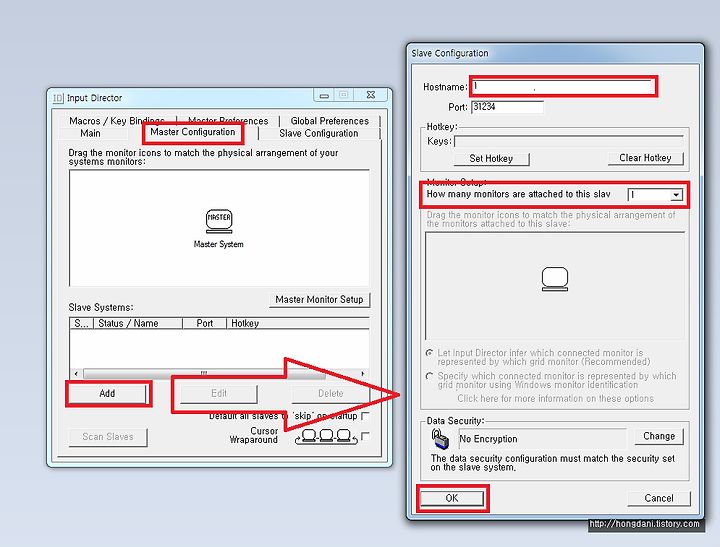
Task: Switch to the Slave Configuration tab
Action: click(319, 133)
